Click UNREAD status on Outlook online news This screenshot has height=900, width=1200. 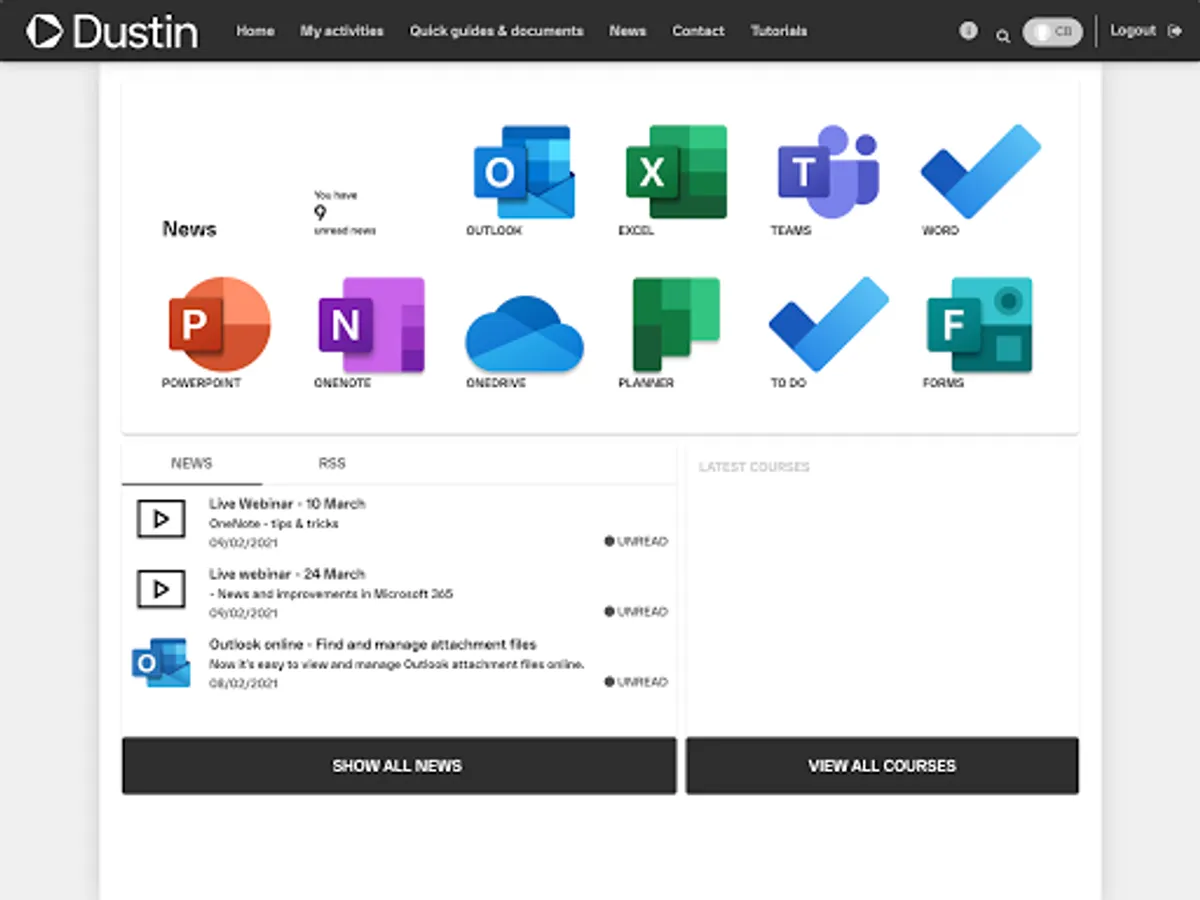[x=636, y=682]
